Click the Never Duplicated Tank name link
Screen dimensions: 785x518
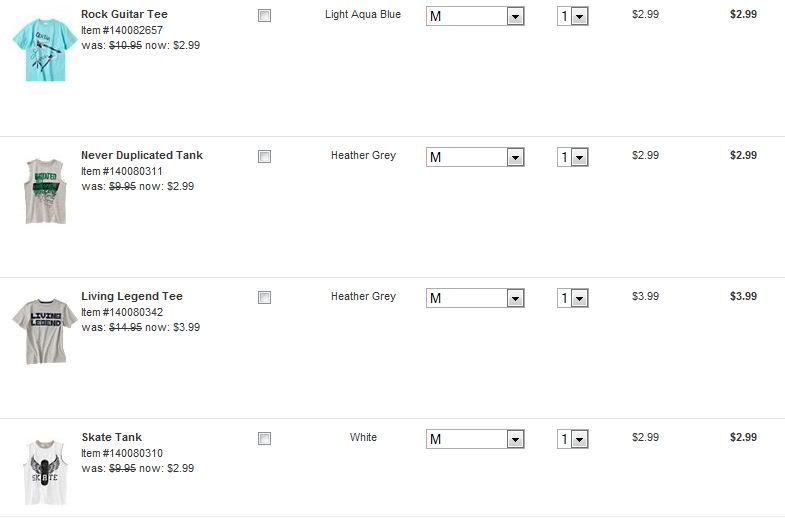pos(142,155)
